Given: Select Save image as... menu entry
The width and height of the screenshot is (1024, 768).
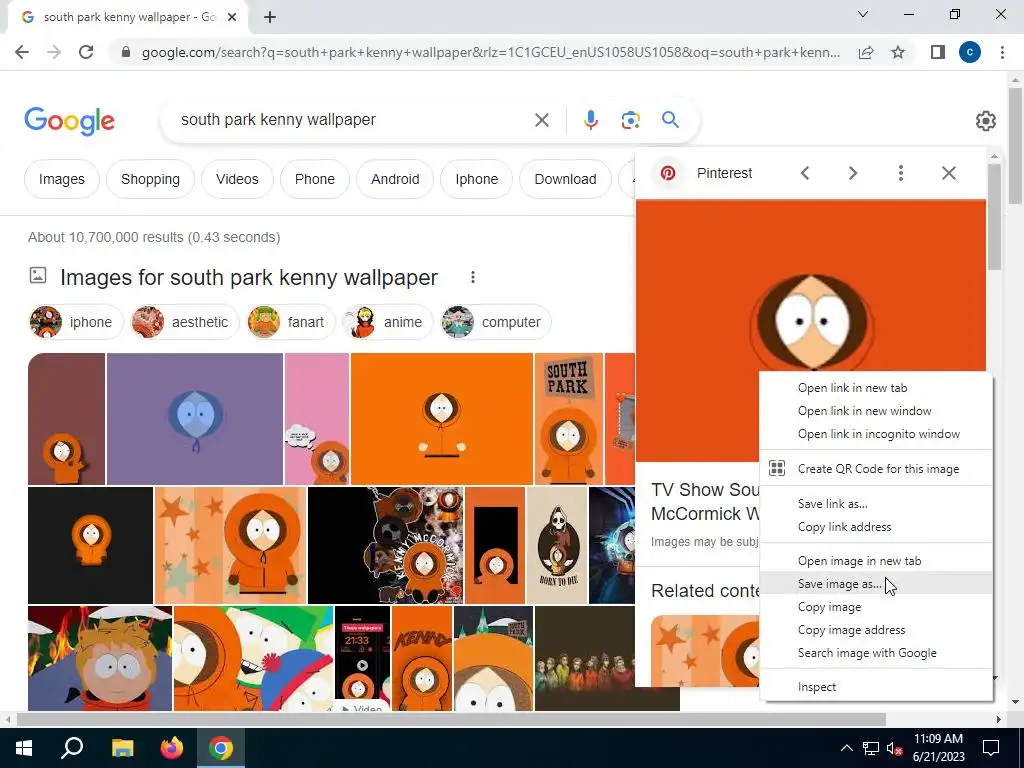Looking at the screenshot, I should [876, 584].
